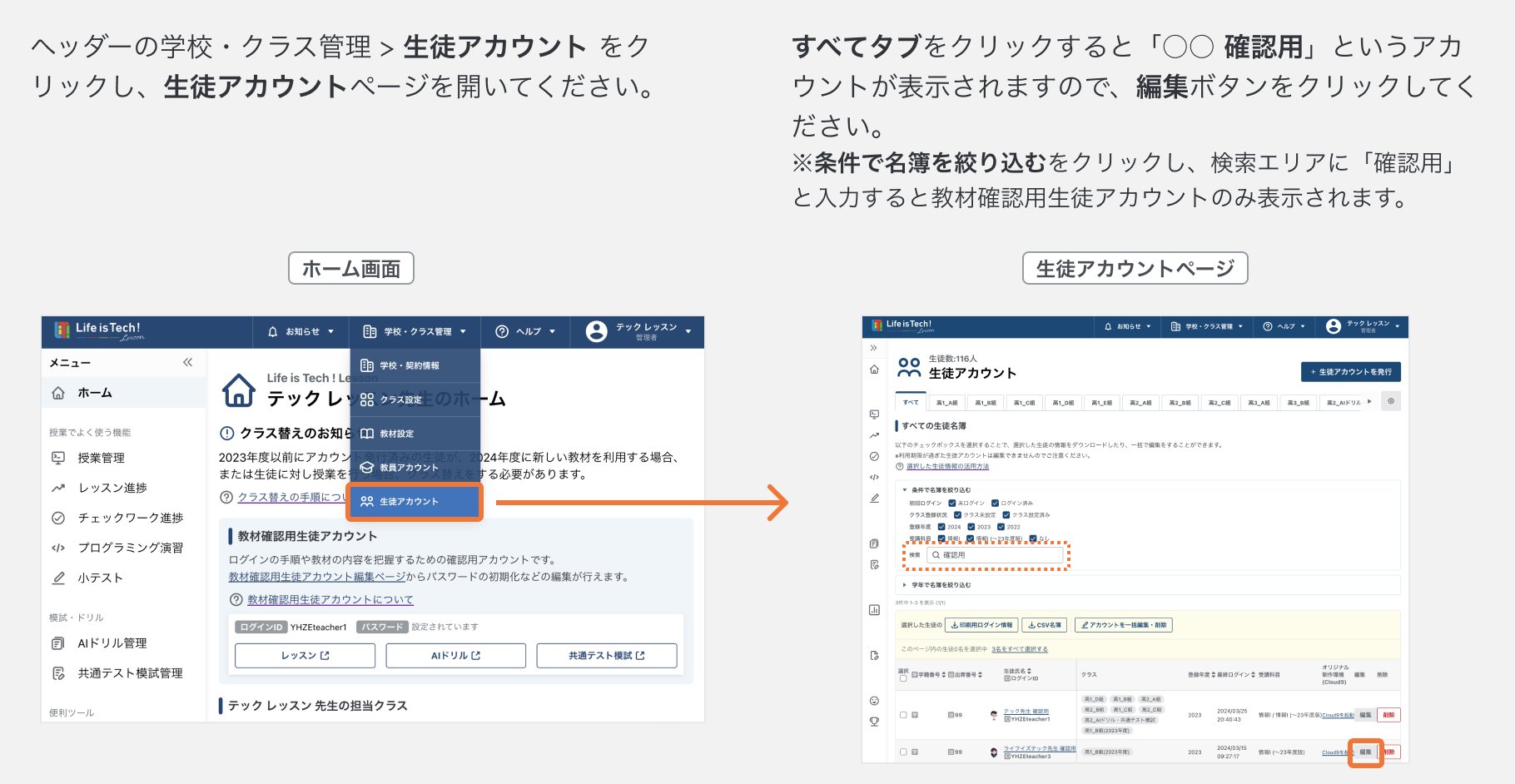
Task: Click the bar chart icon in the student page sidebar
Action: click(x=874, y=610)
